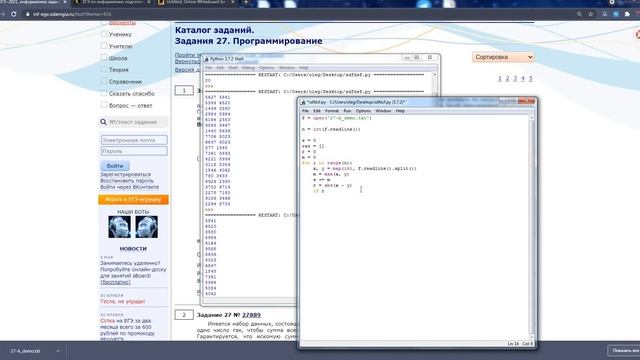Switch to the Online Whiteboard tab
The width and height of the screenshot is (640, 360).
195,2
